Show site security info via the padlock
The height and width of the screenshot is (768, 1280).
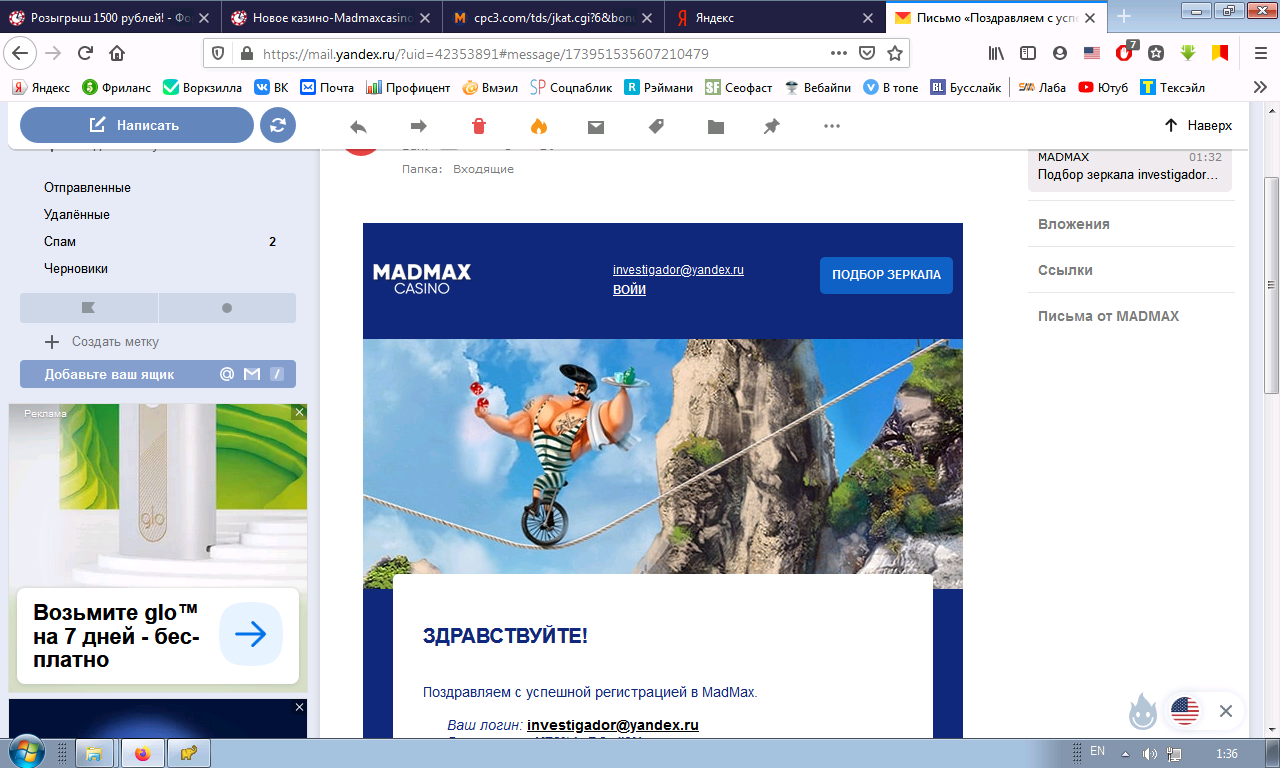(246, 53)
